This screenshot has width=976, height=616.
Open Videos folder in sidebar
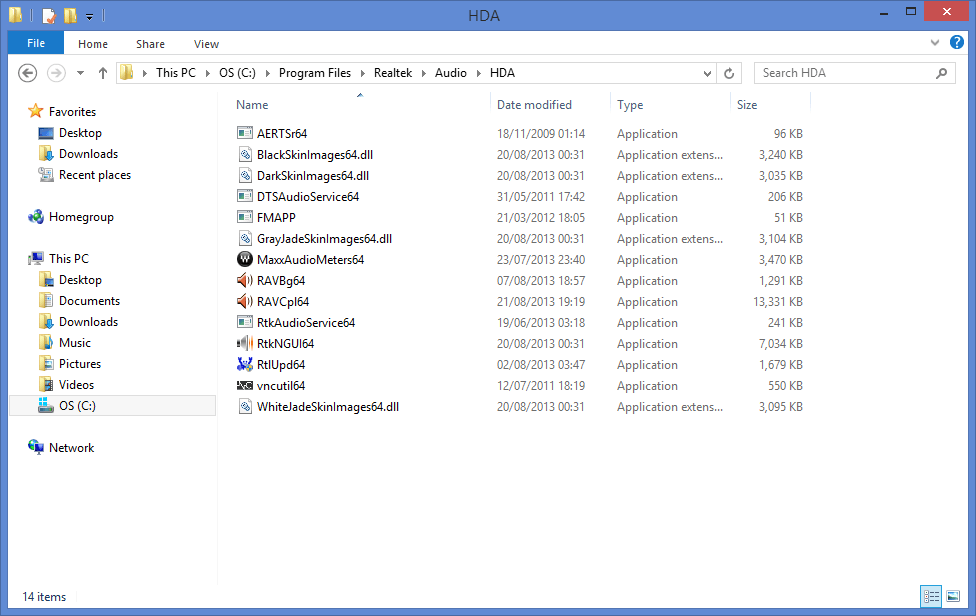76,385
